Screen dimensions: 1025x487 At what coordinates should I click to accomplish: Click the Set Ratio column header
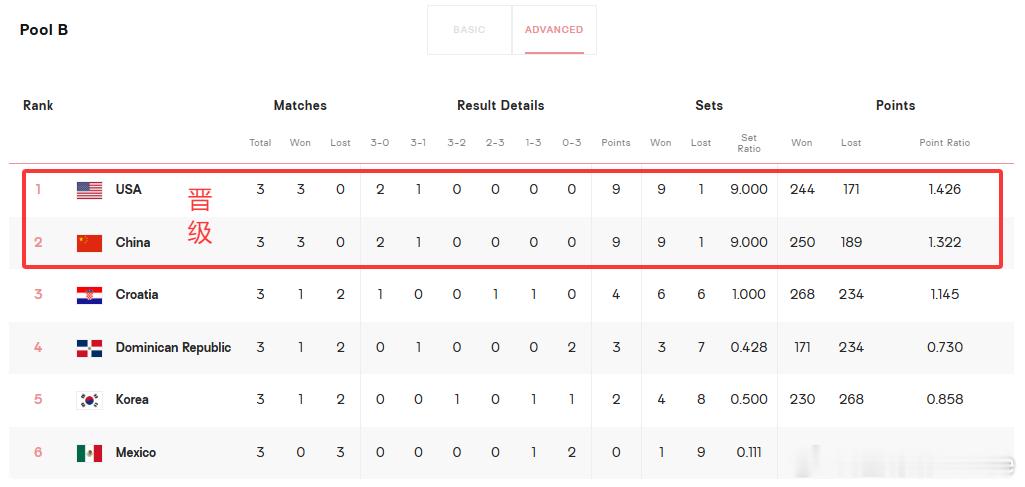tap(748, 143)
